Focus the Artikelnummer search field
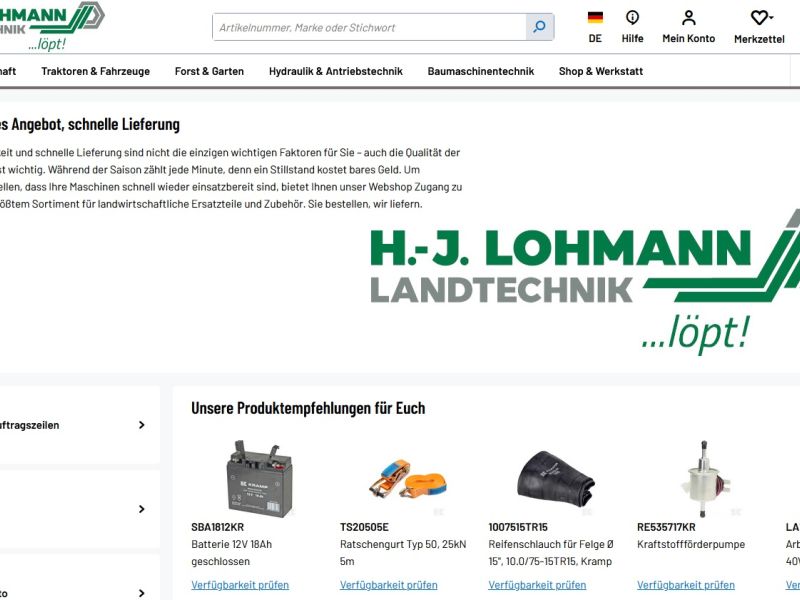800x600 pixels. tap(369, 27)
